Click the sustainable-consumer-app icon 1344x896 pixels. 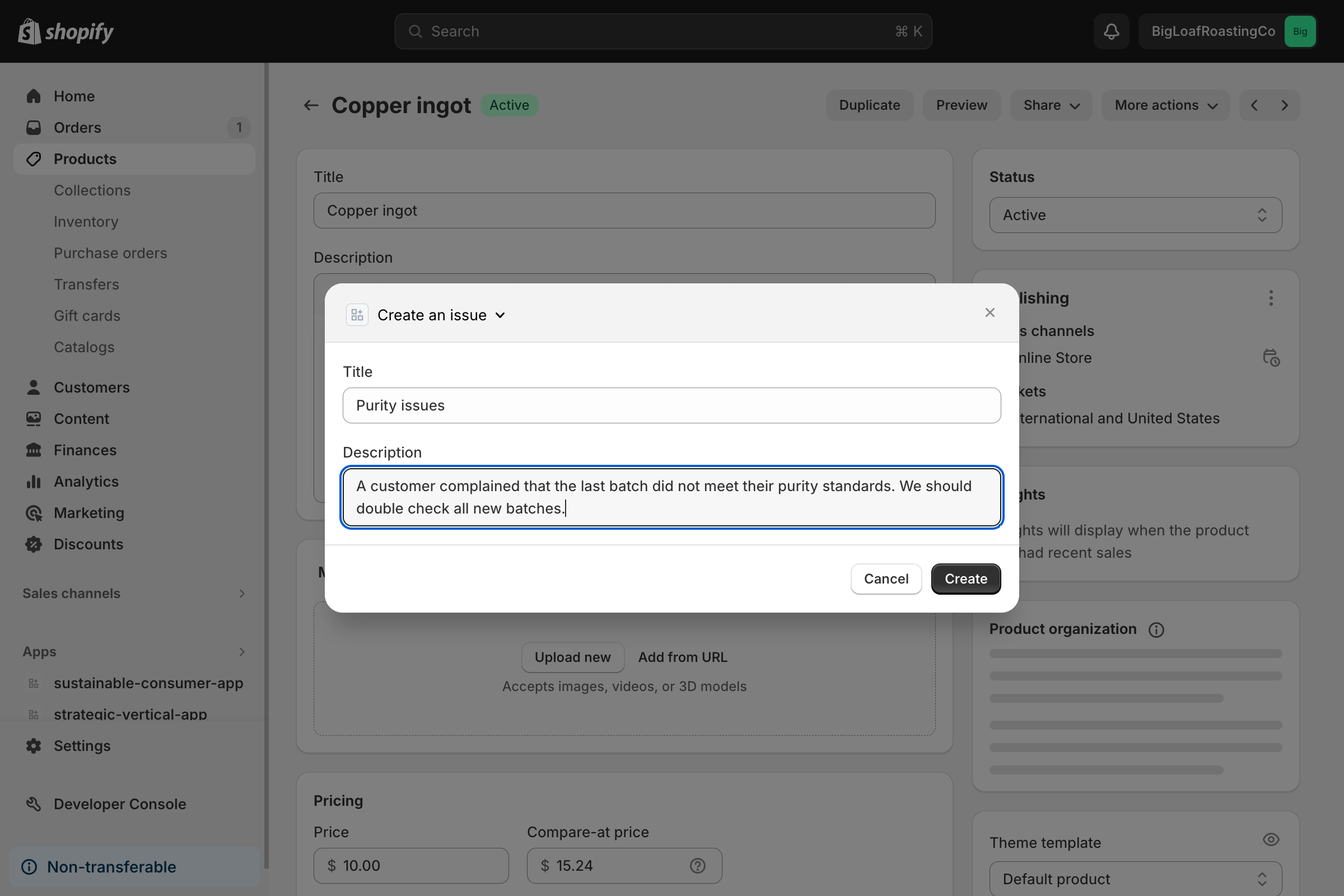point(34,683)
